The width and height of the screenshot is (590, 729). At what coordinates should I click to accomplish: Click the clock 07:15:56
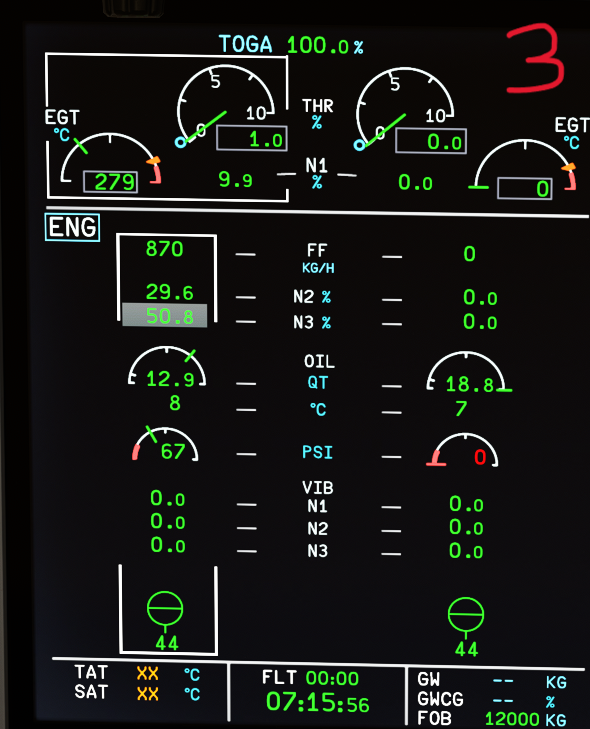click(x=318, y=702)
